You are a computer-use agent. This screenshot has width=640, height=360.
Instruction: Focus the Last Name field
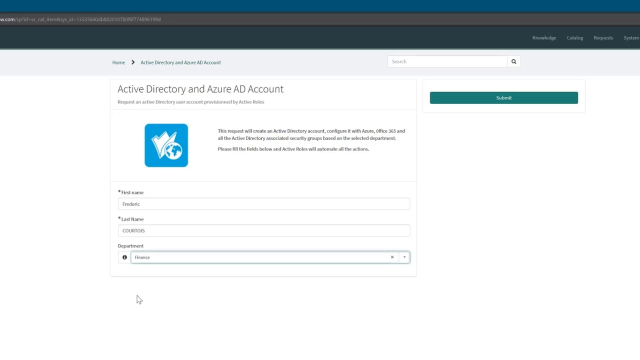coord(264,231)
